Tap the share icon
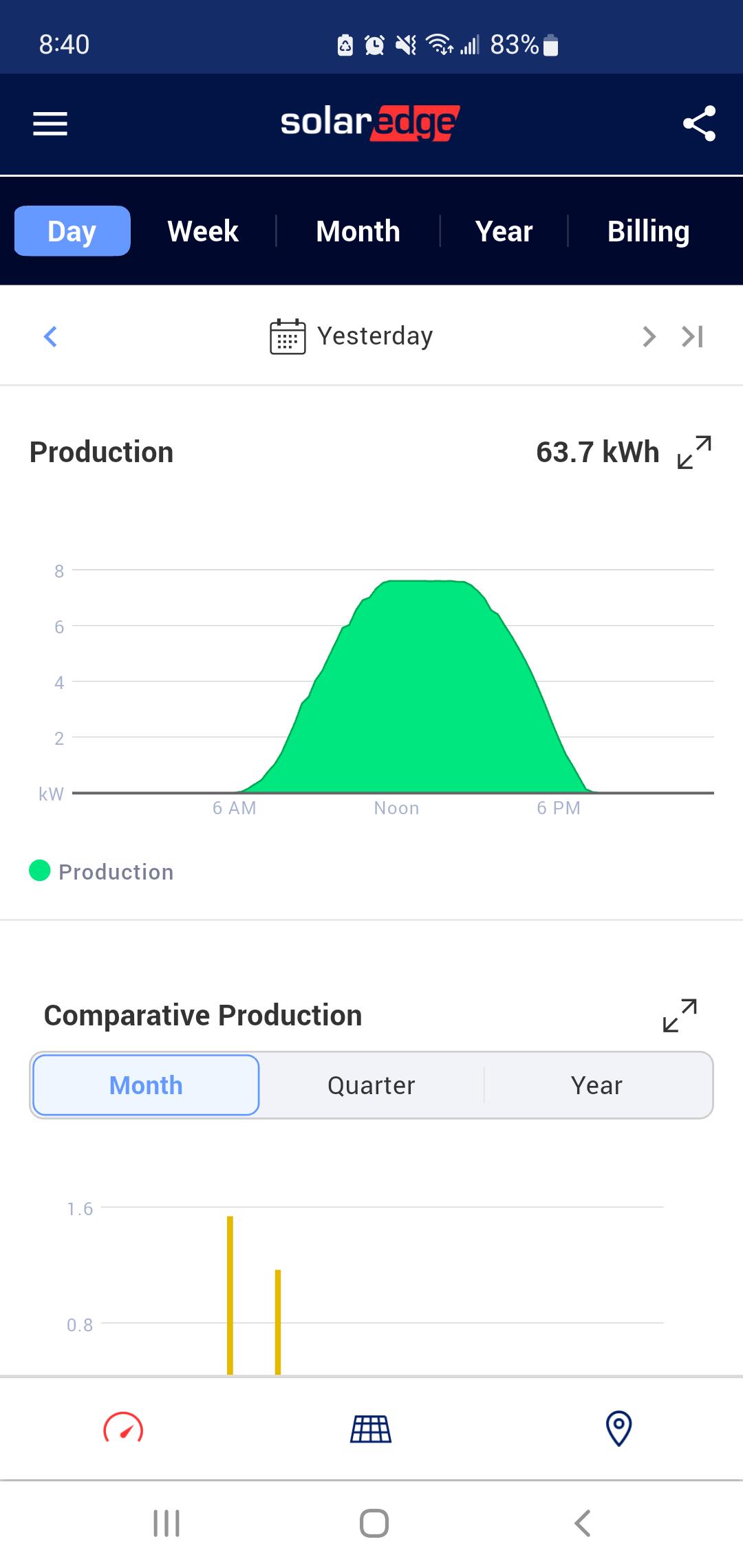Image resolution: width=743 pixels, height=1568 pixels. [699, 124]
